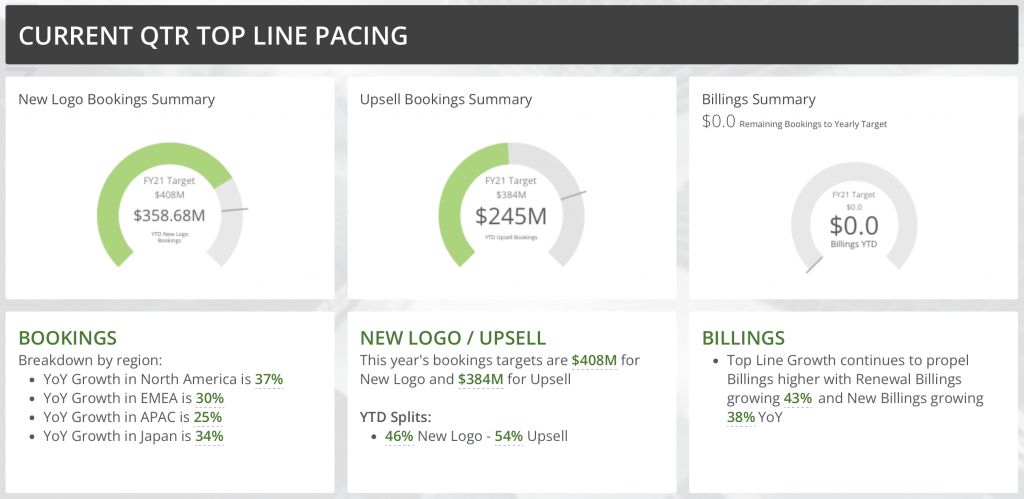
Task: Click the Billings Summary gauge dial
Action: tap(854, 217)
